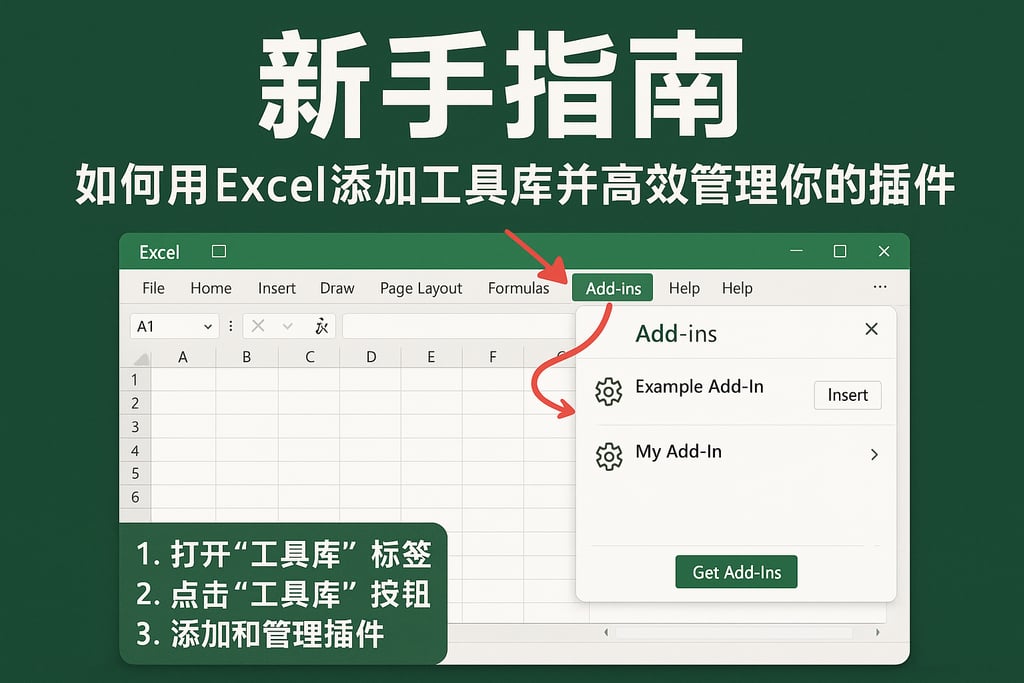Click the My Add-In gear icon
The height and width of the screenshot is (683, 1024).
click(x=609, y=452)
